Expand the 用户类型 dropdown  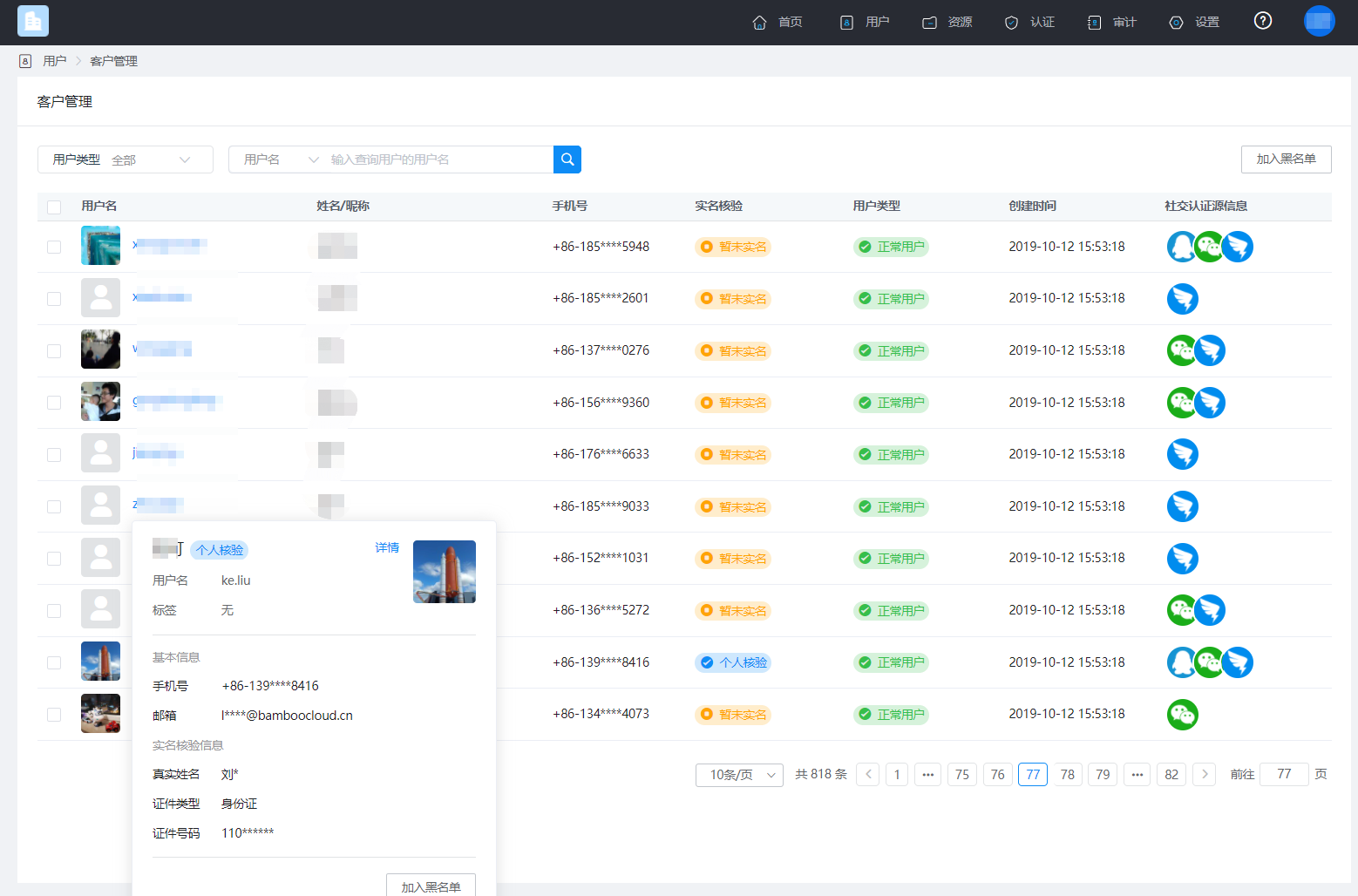[126, 160]
